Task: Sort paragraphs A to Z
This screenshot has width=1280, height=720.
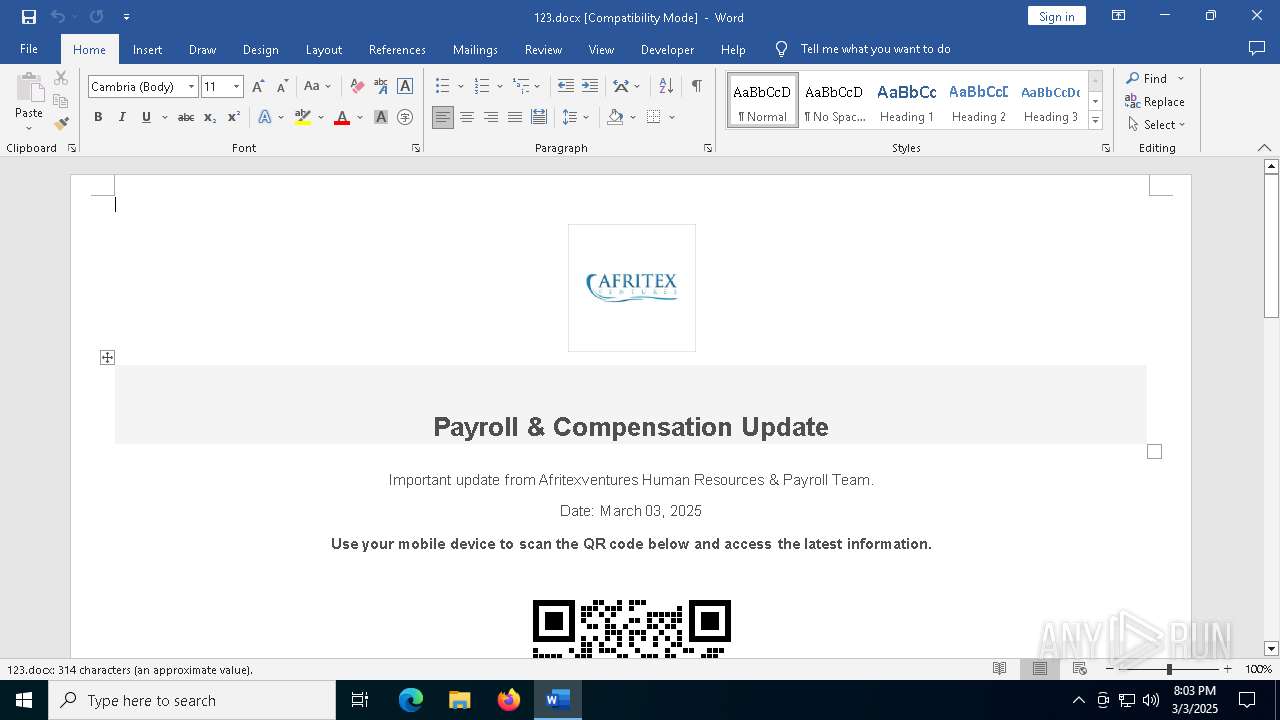Action: click(x=666, y=87)
